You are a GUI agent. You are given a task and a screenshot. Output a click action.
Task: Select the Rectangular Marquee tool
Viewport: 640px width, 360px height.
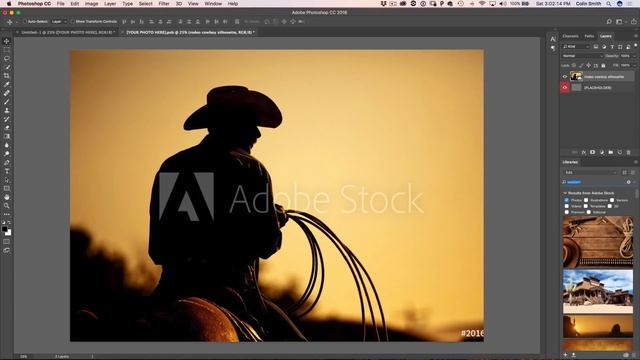pyautogui.click(x=7, y=49)
